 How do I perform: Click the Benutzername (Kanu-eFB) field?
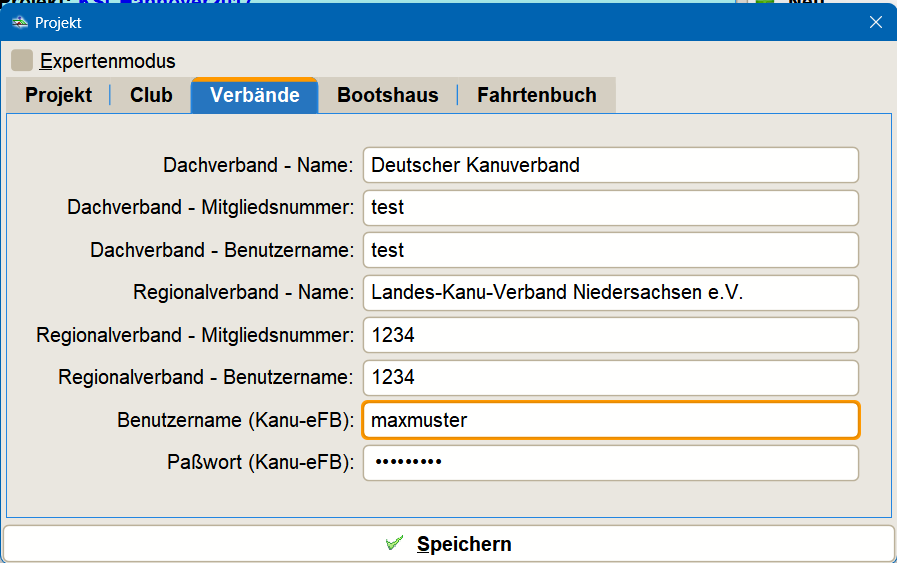point(610,420)
